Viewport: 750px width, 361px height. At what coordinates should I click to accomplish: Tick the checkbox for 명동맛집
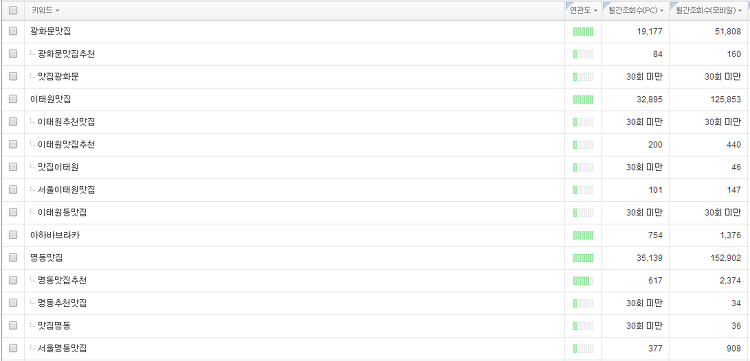(x=13, y=258)
